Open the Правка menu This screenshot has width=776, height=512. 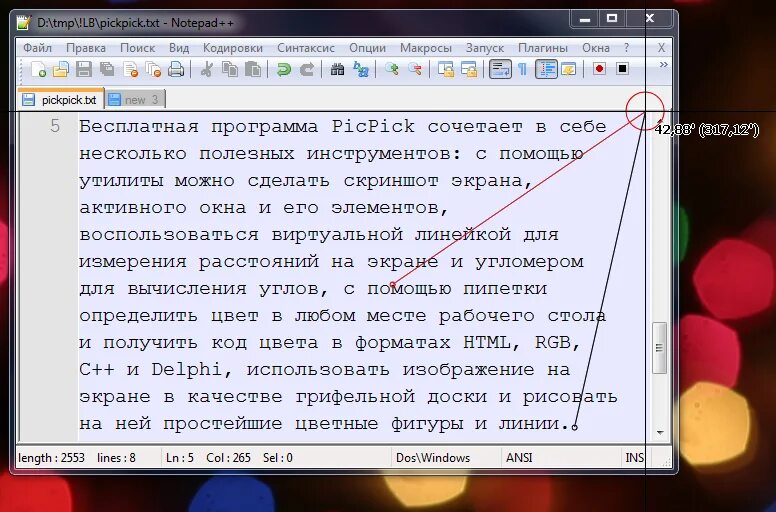coord(86,48)
